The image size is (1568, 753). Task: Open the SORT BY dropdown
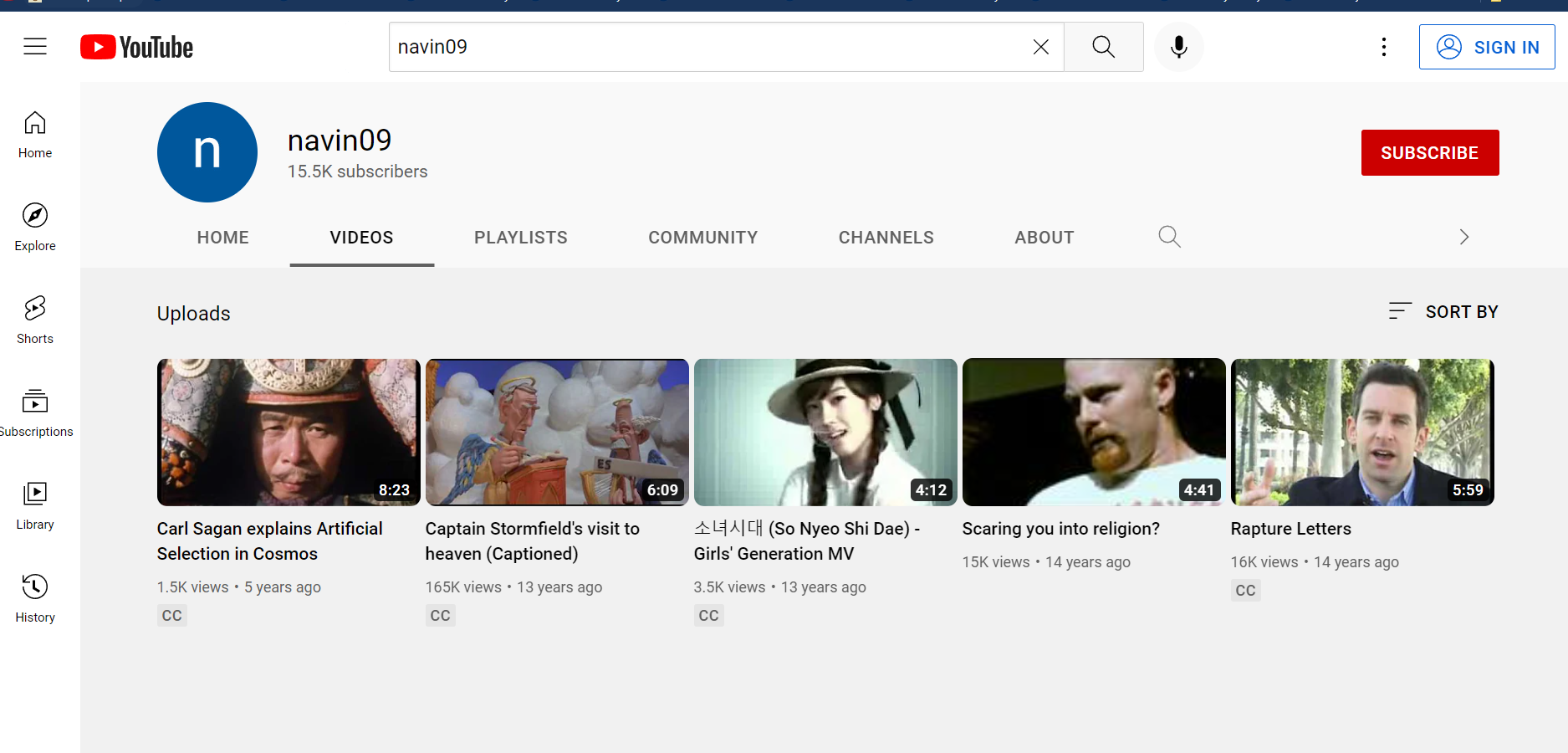pyautogui.click(x=1443, y=311)
